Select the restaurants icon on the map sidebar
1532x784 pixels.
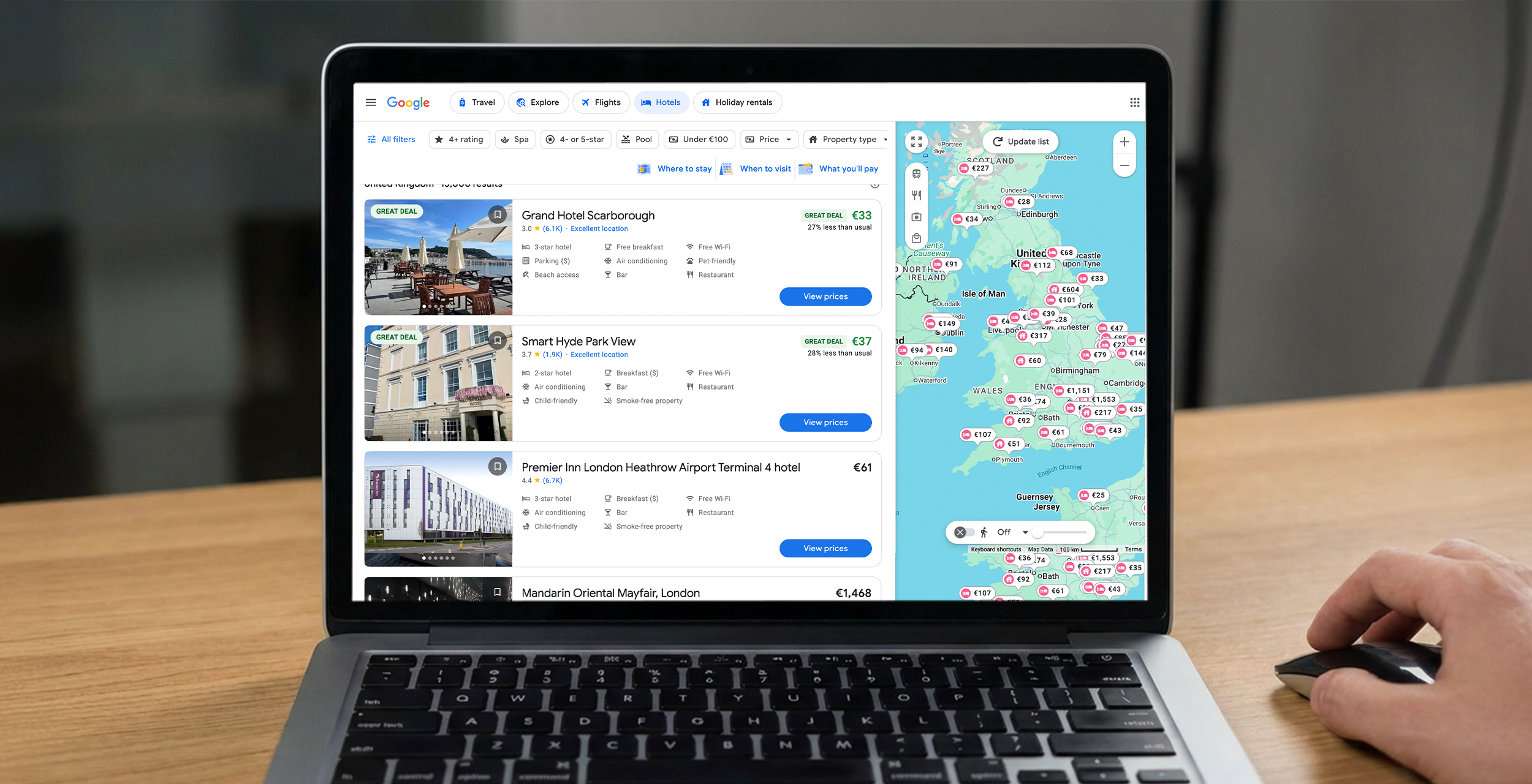[916, 195]
